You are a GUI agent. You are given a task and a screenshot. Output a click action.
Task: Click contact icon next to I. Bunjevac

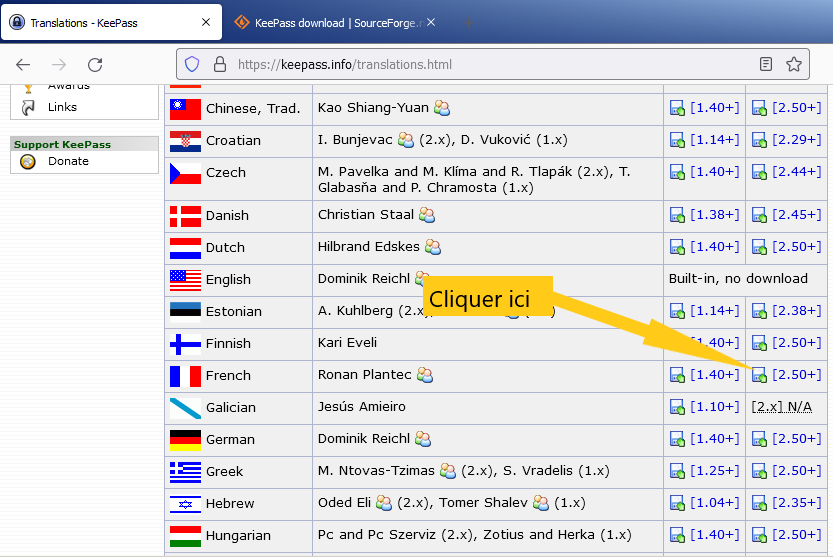405,140
